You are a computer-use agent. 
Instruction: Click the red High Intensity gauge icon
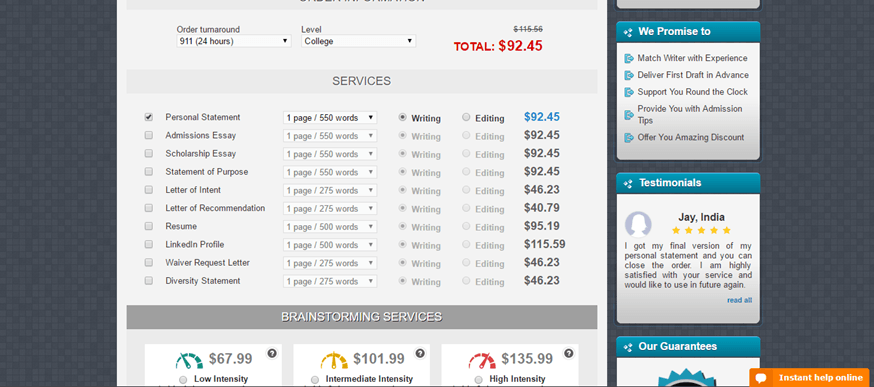(482, 361)
